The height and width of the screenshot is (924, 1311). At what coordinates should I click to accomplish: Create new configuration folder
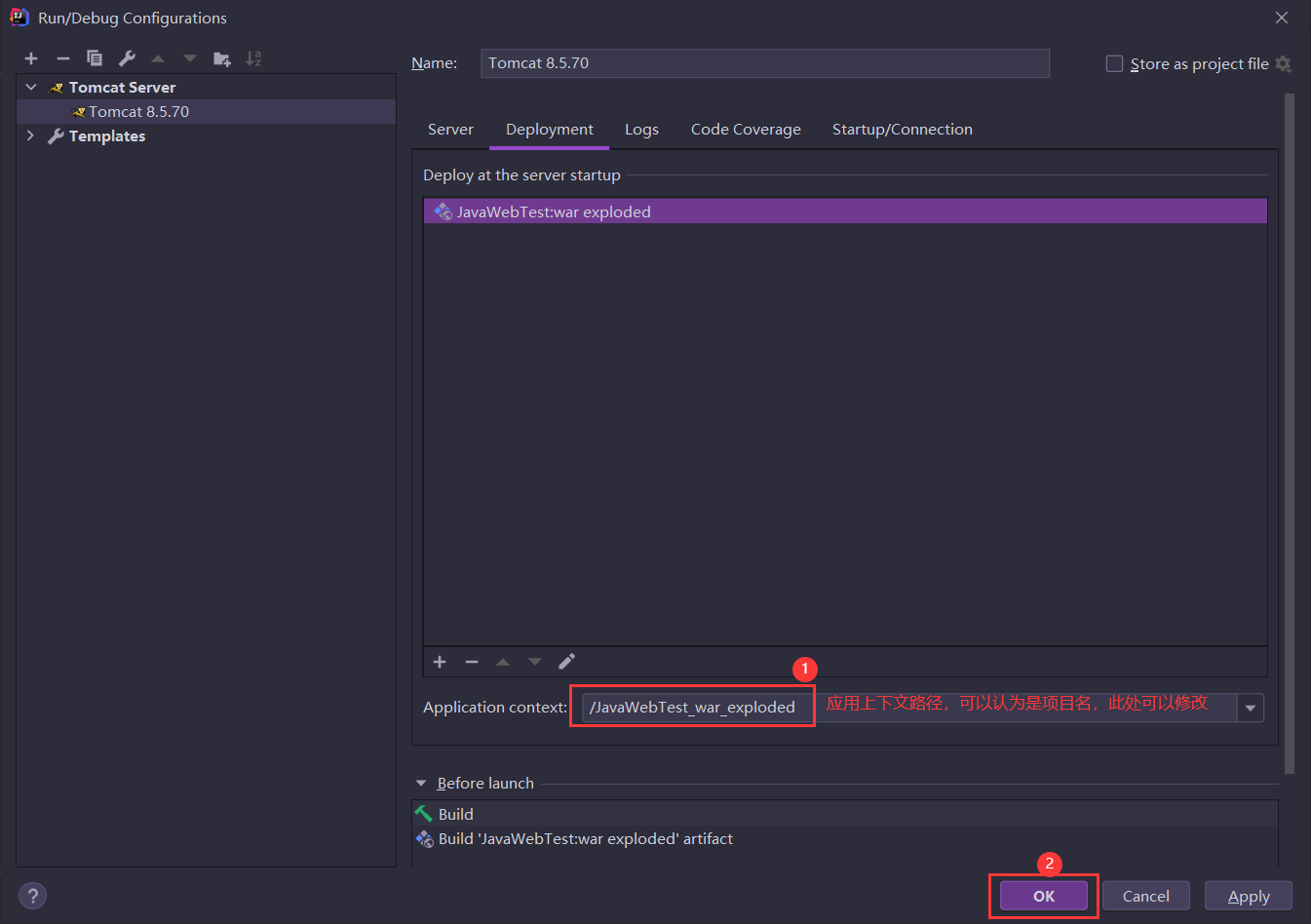pos(222,58)
